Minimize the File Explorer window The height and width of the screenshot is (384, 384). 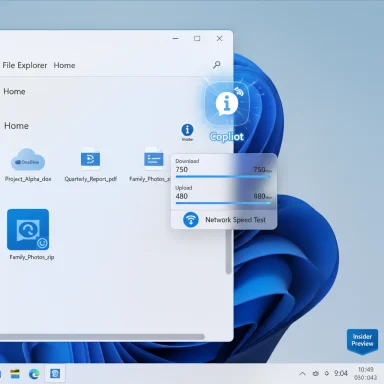176,39
